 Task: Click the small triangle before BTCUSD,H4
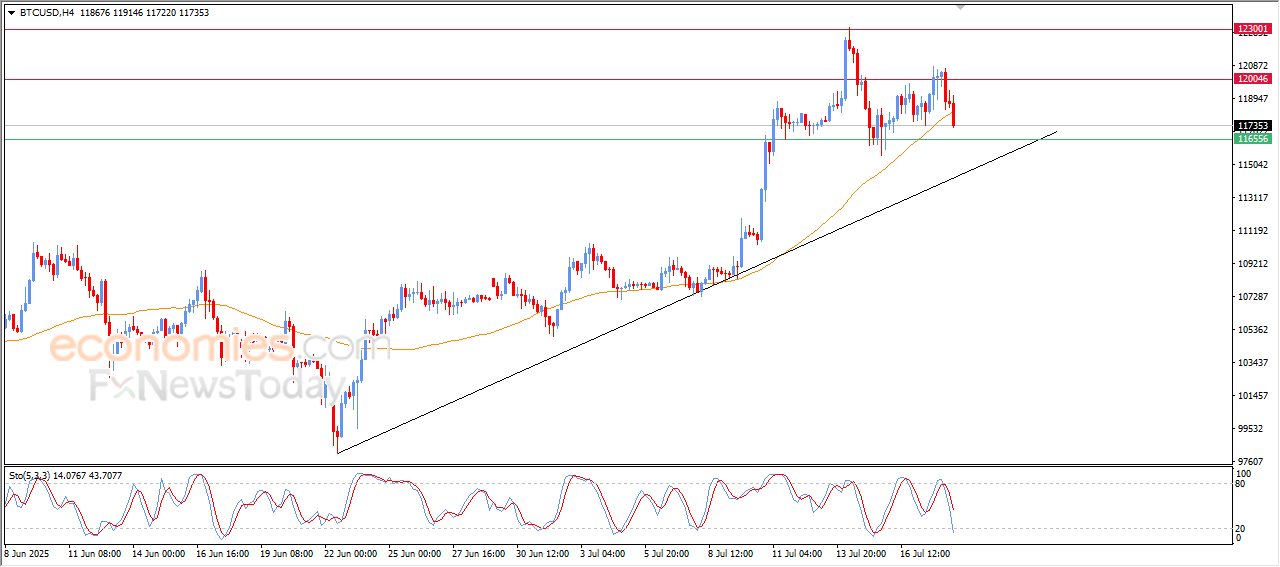11,13
